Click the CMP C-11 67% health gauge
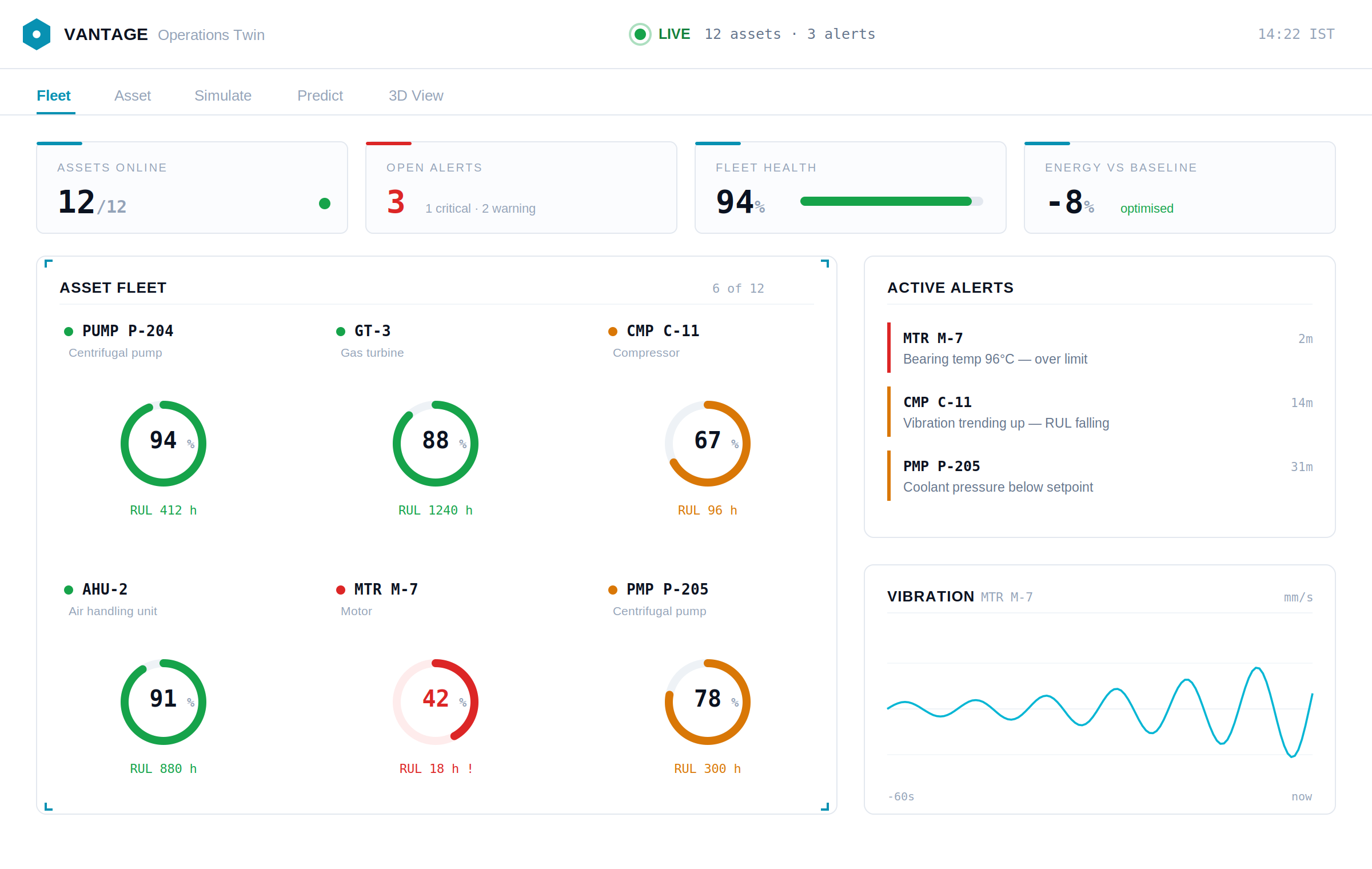The width and height of the screenshot is (1372, 869). [708, 444]
